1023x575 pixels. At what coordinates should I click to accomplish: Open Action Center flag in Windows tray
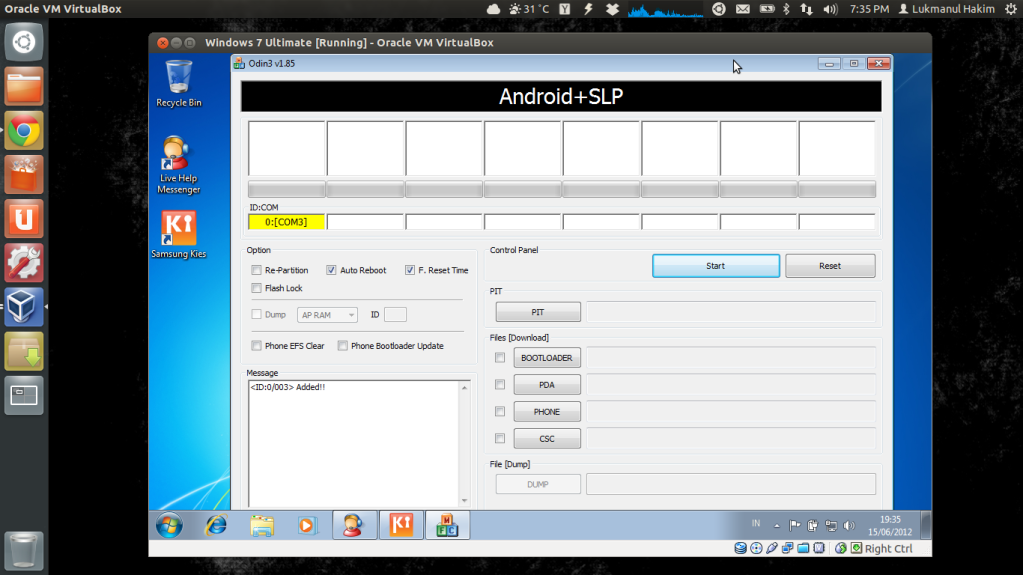[794, 525]
